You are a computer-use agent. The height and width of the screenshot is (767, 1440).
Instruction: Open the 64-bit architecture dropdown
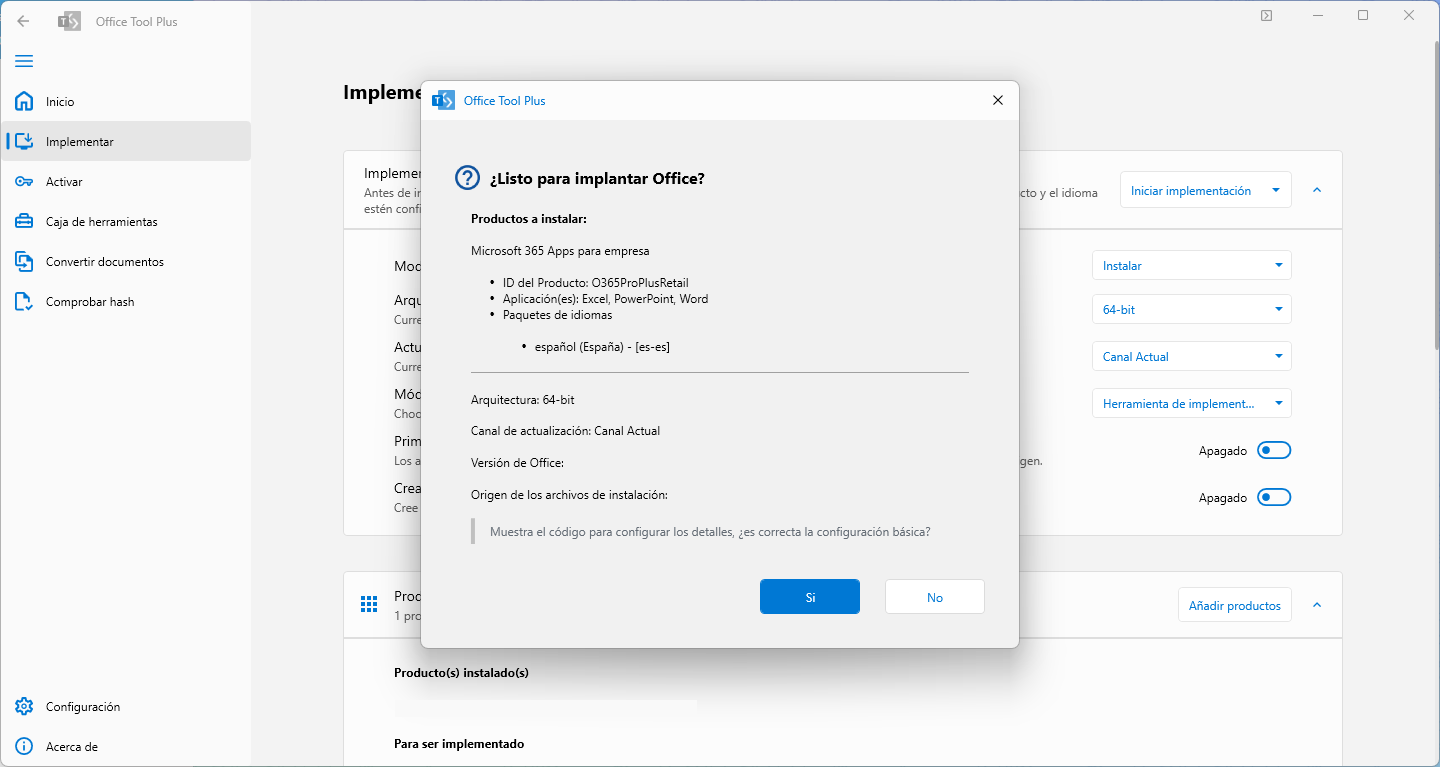pyautogui.click(x=1192, y=309)
